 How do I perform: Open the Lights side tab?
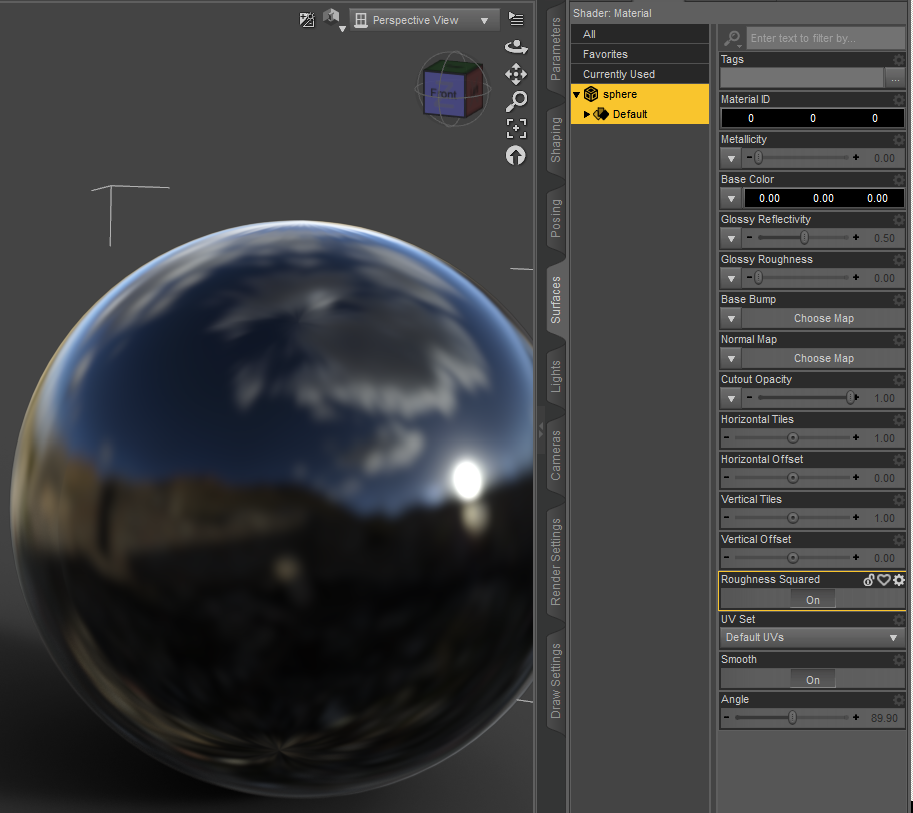[555, 376]
